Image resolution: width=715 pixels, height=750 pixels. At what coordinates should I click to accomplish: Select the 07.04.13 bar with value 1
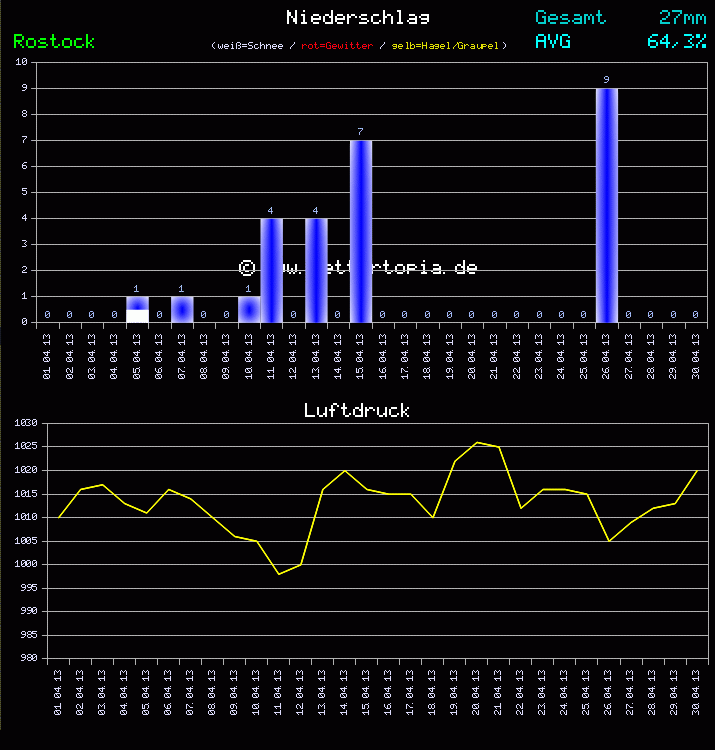[182, 309]
